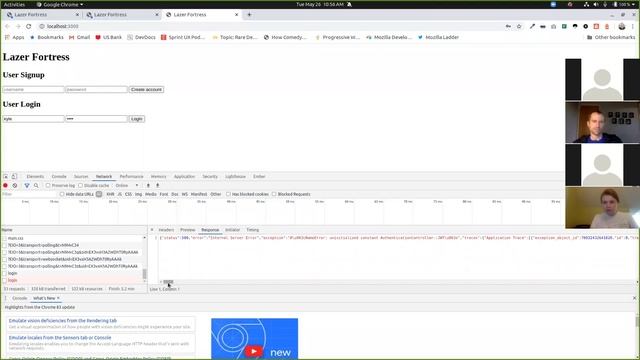Open a new Chrome tab

pyautogui.click(x=249, y=15)
